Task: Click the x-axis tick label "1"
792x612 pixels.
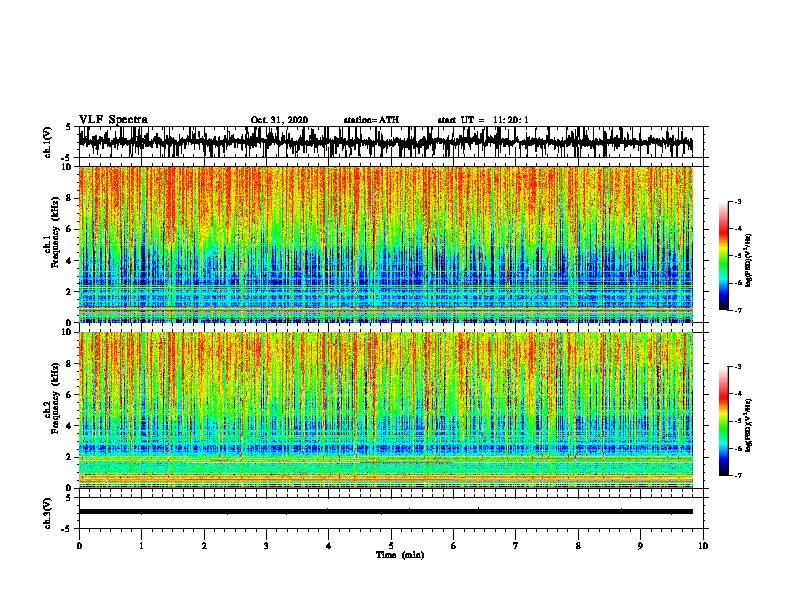Action: click(x=141, y=546)
